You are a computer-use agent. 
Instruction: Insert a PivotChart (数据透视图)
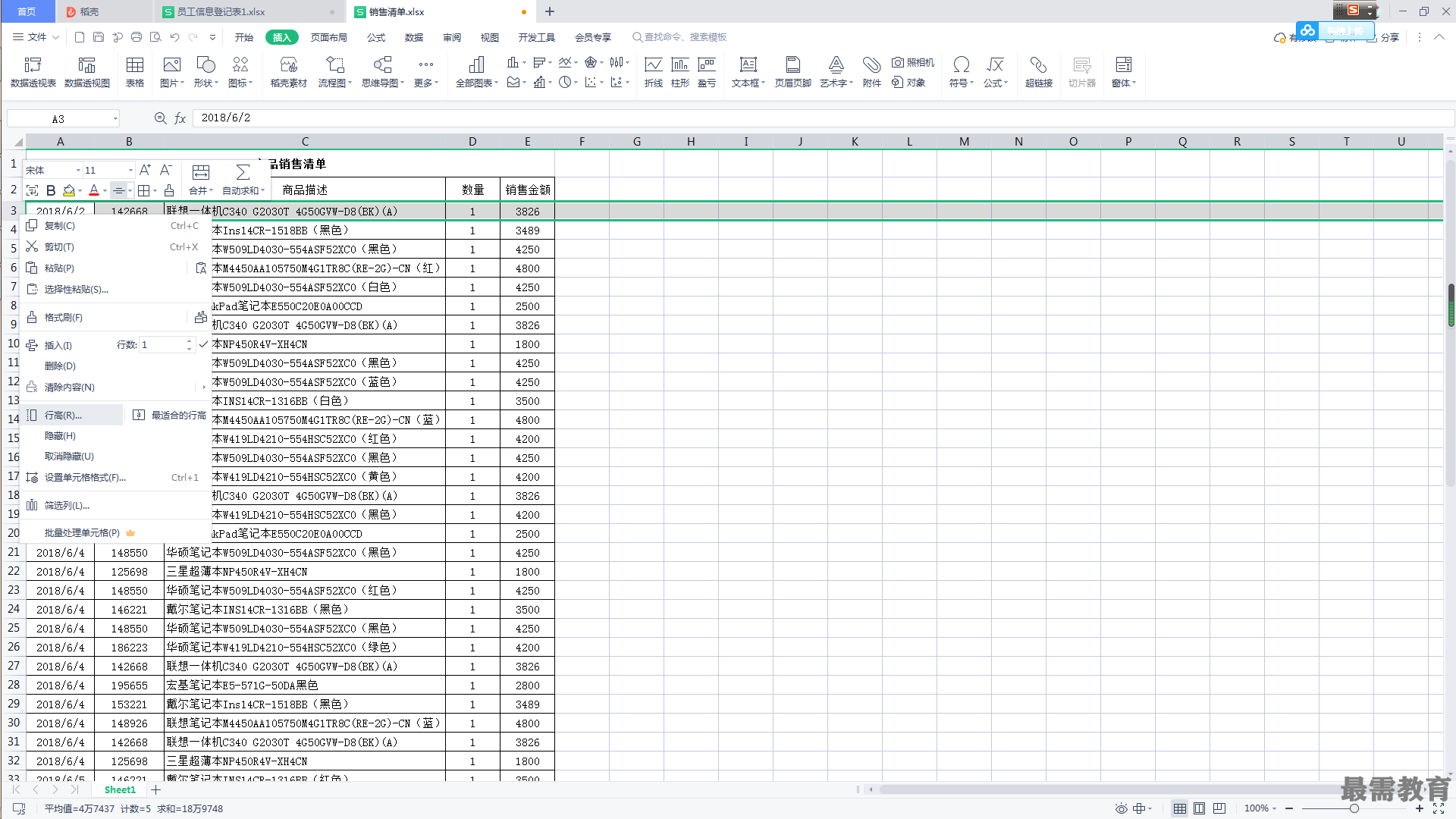[x=87, y=72]
